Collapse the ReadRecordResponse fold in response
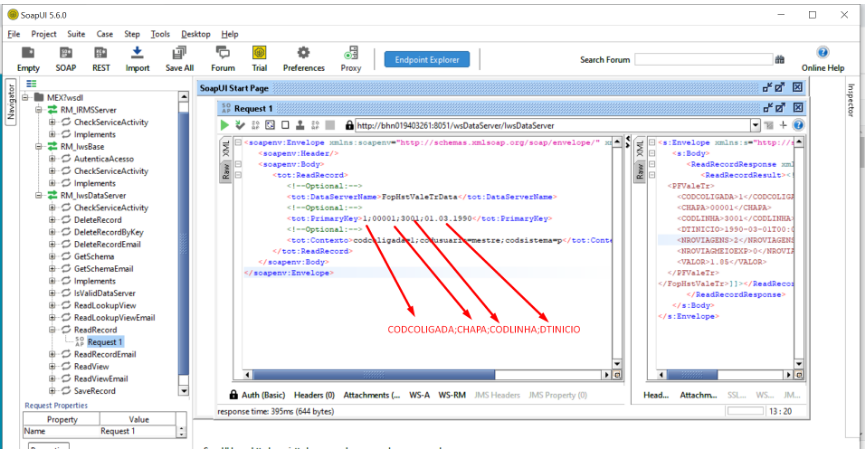This screenshot has width=866, height=452. click(652, 164)
